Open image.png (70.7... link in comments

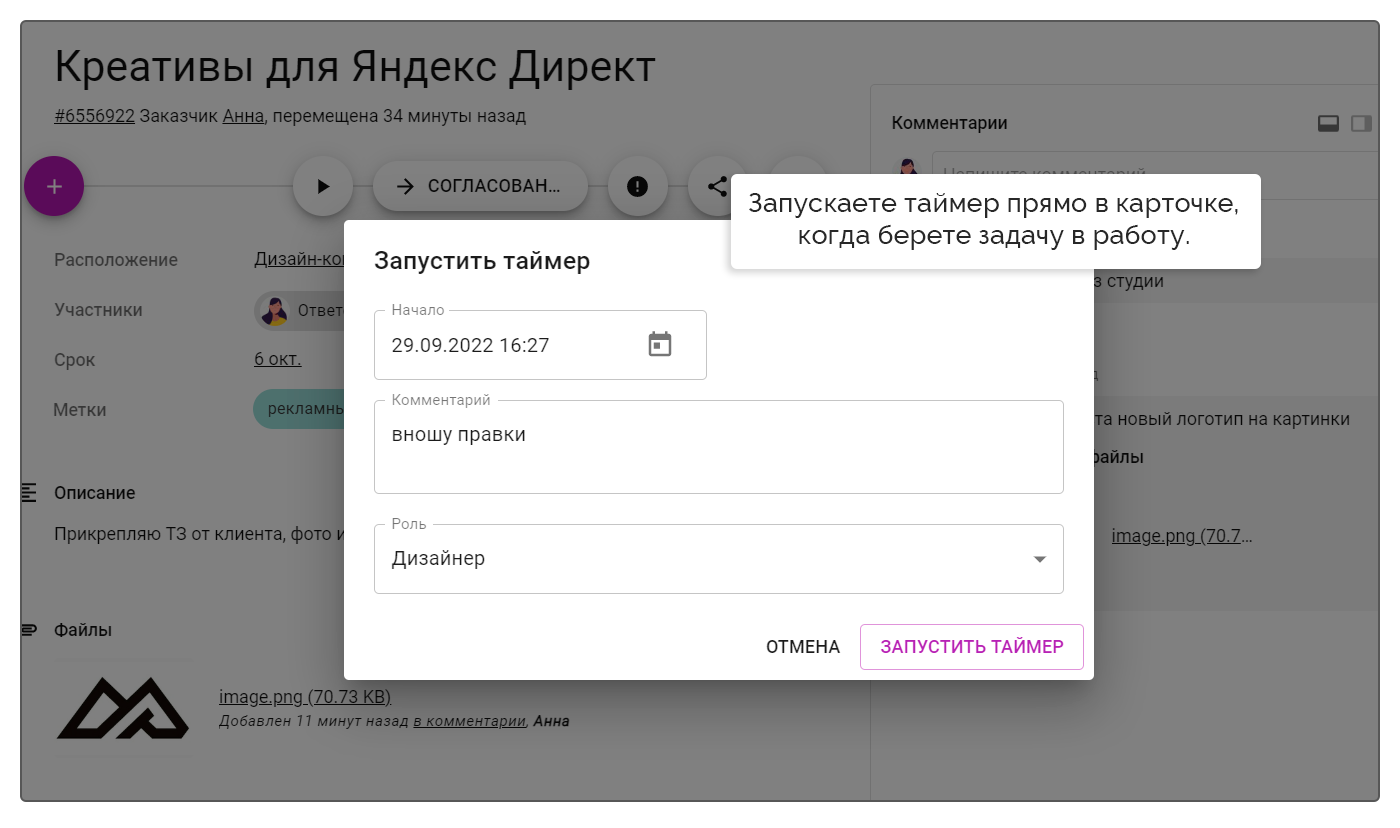click(1182, 536)
